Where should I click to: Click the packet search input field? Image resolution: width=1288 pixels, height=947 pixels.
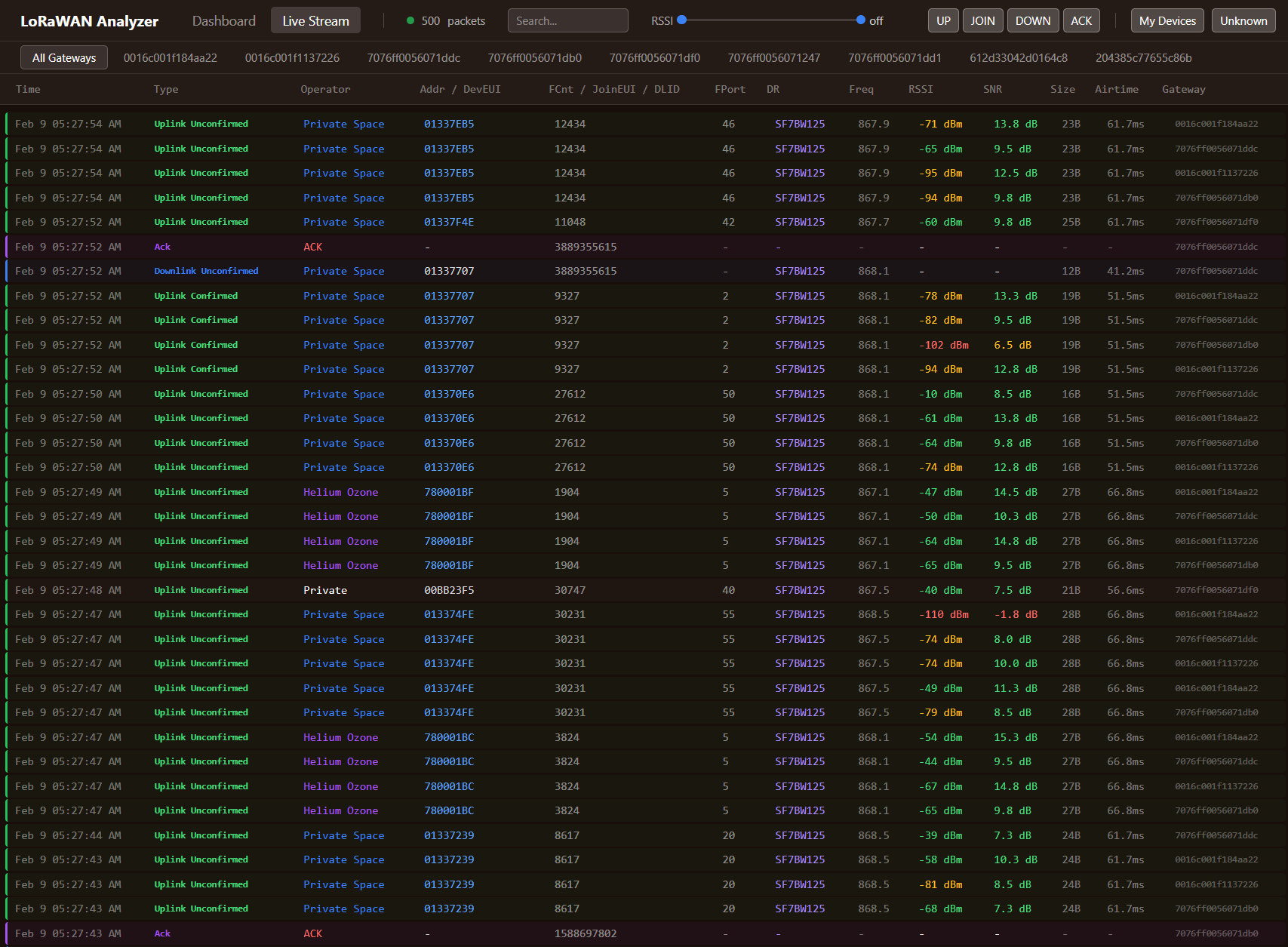pos(567,21)
